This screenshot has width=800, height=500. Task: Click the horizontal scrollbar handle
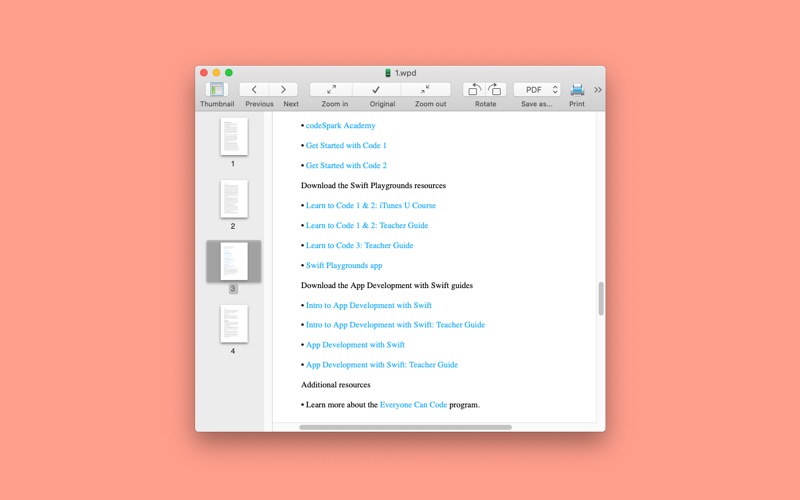(x=406, y=427)
